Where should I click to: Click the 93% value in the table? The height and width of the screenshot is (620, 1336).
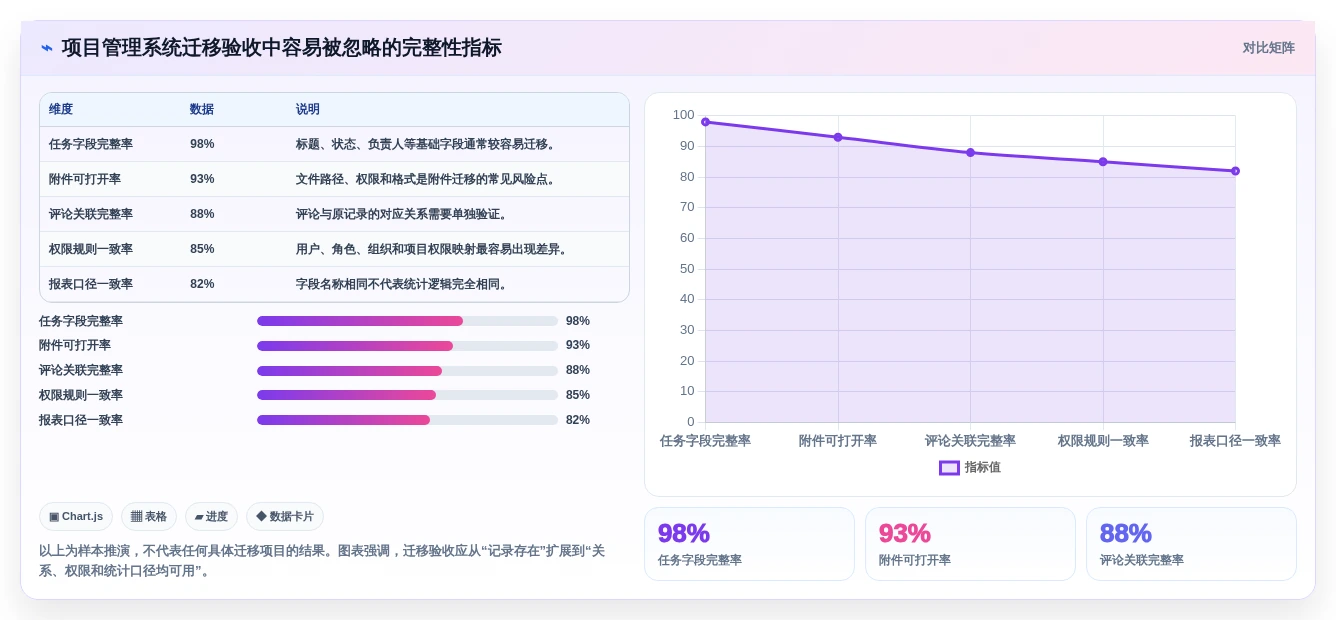click(202, 179)
